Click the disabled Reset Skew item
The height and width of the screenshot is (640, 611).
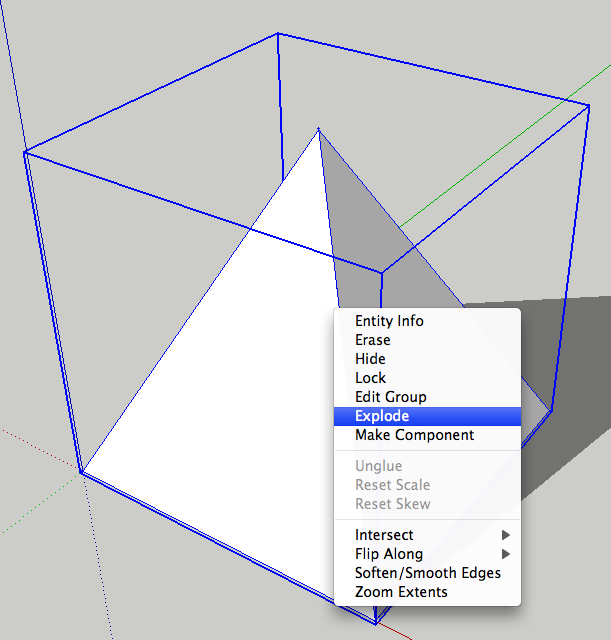click(392, 504)
